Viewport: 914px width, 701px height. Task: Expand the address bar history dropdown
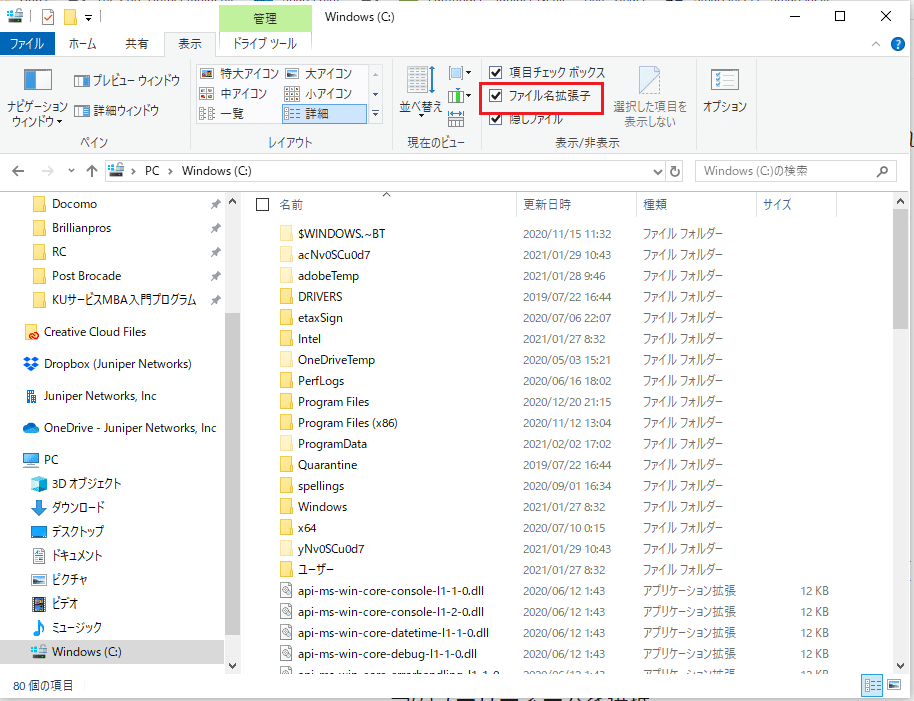coord(658,171)
